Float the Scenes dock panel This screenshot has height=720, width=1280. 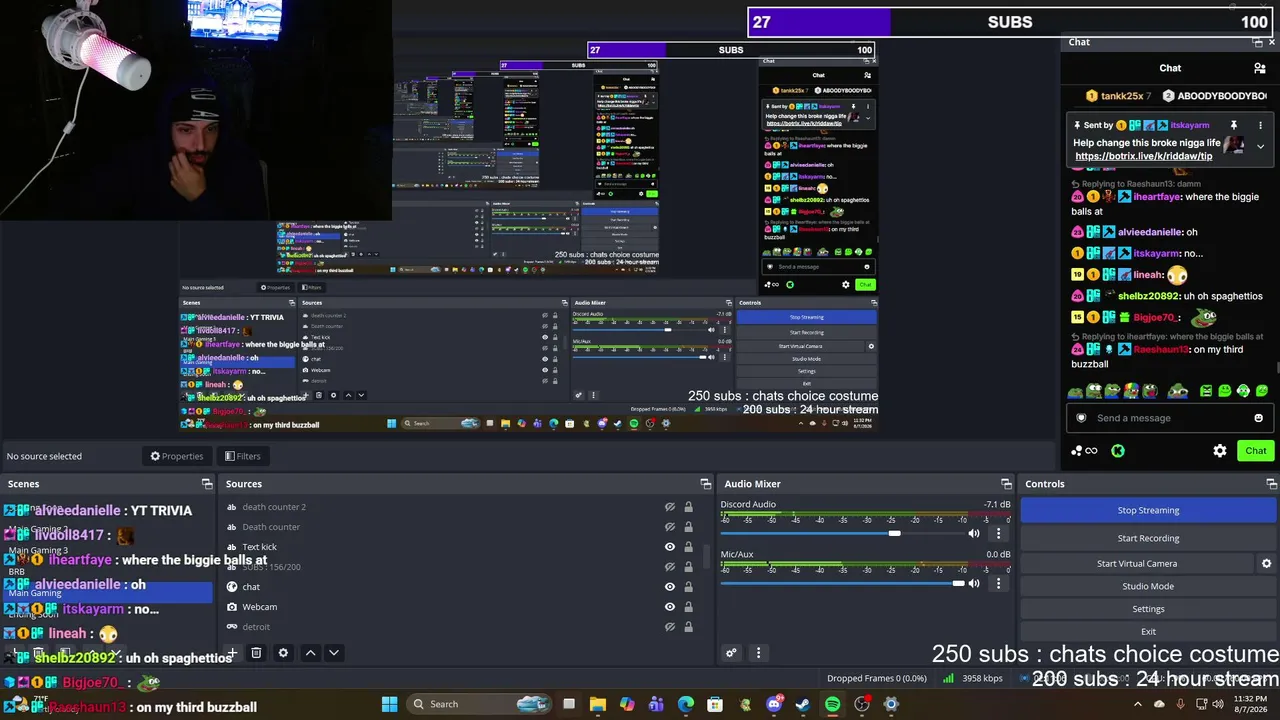point(207,484)
